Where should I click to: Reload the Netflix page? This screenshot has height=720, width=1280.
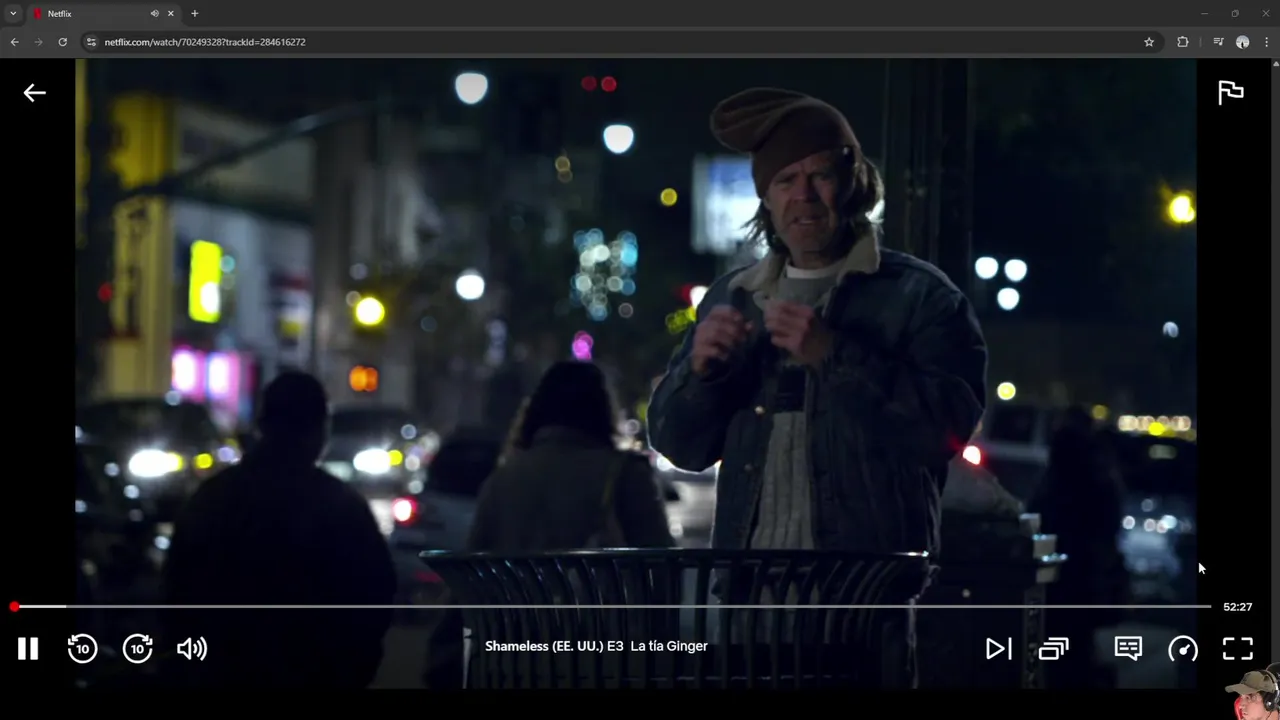[x=62, y=42]
